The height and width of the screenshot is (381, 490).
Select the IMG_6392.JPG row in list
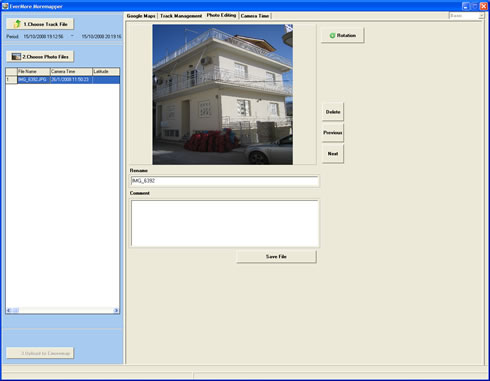click(63, 80)
